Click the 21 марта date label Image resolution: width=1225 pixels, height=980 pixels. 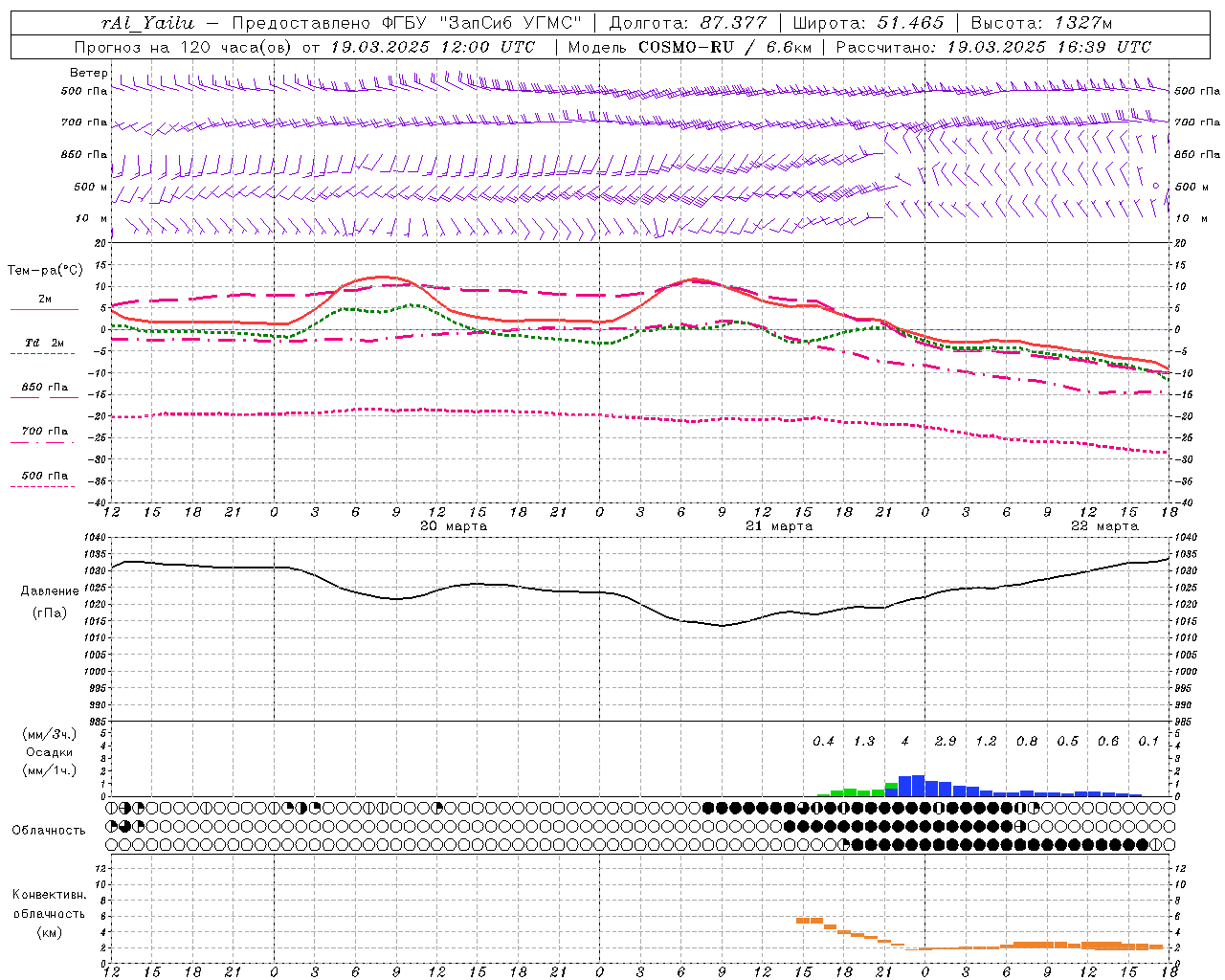[x=779, y=526]
